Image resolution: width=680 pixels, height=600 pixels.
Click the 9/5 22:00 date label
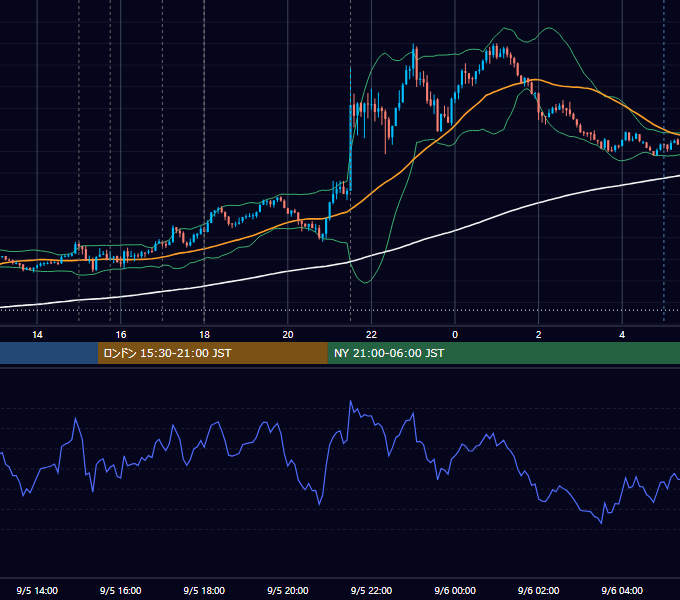click(x=371, y=590)
